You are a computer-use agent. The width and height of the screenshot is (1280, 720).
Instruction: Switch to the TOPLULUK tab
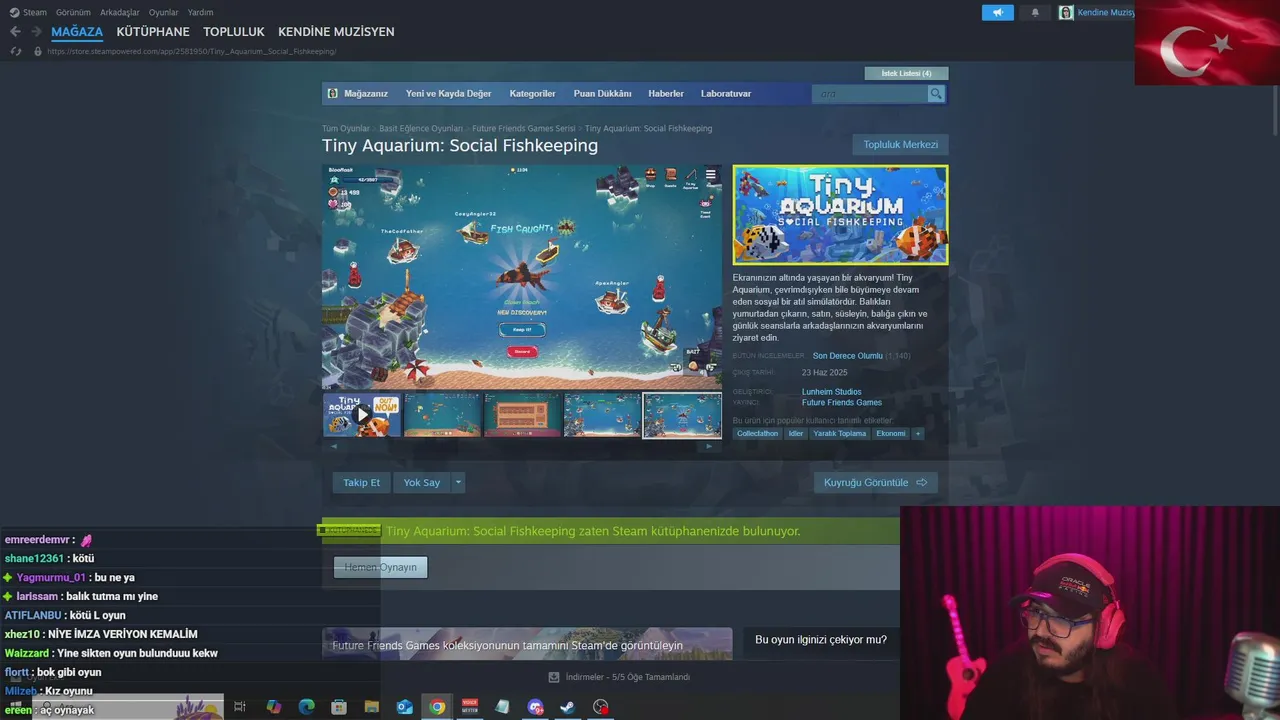234,32
